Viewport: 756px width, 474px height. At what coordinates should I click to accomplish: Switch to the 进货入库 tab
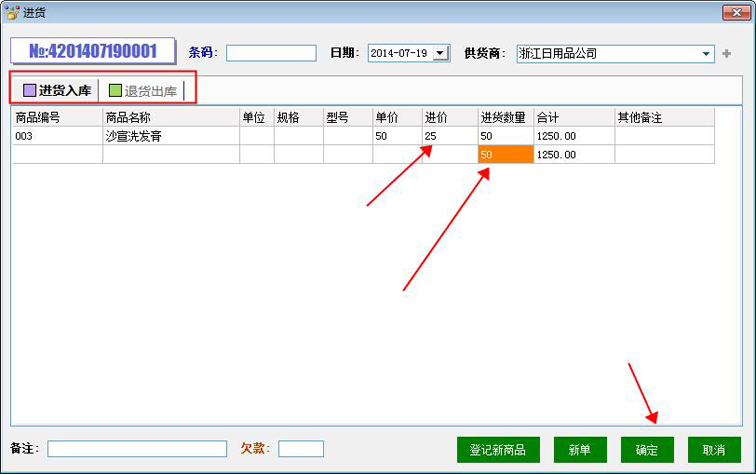click(57, 90)
